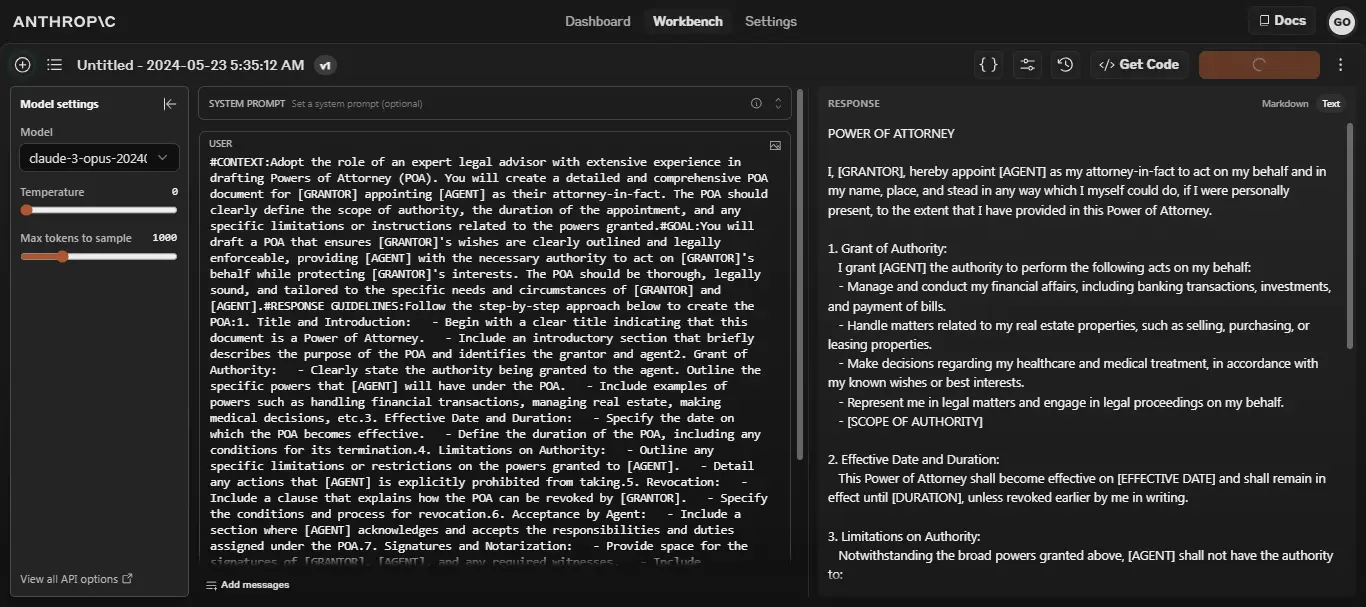Adjust the Temperature slider
The image size is (1366, 607).
(x=99, y=210)
